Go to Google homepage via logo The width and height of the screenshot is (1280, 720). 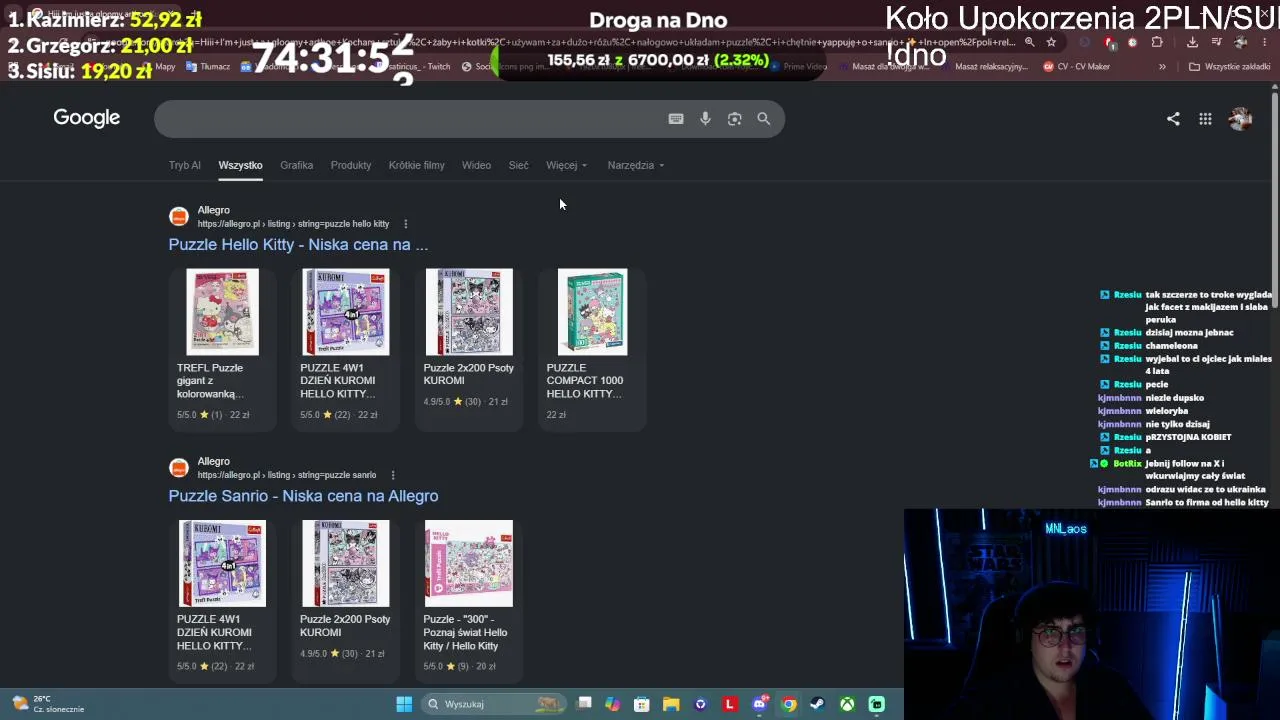(x=87, y=118)
